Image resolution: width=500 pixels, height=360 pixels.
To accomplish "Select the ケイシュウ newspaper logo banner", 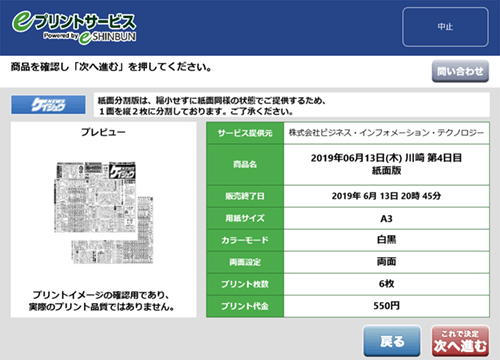I will [x=48, y=105].
